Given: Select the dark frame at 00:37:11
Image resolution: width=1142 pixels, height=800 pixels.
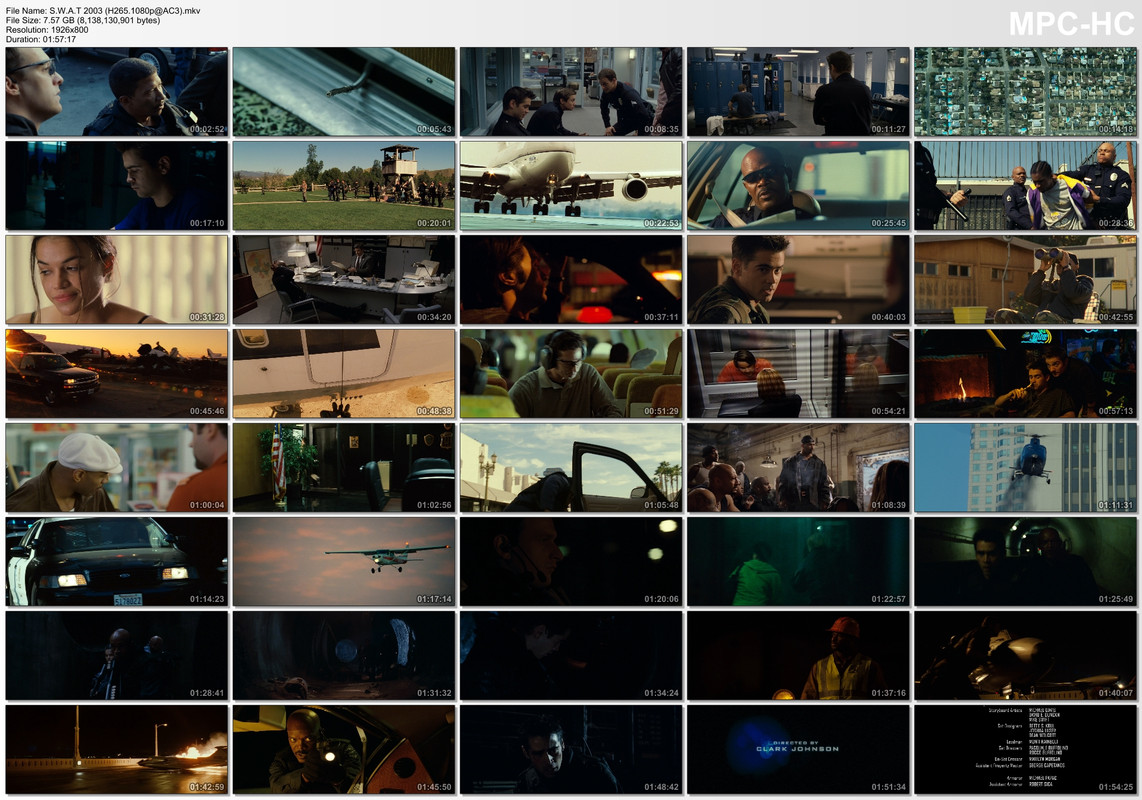Looking at the screenshot, I should [x=571, y=280].
